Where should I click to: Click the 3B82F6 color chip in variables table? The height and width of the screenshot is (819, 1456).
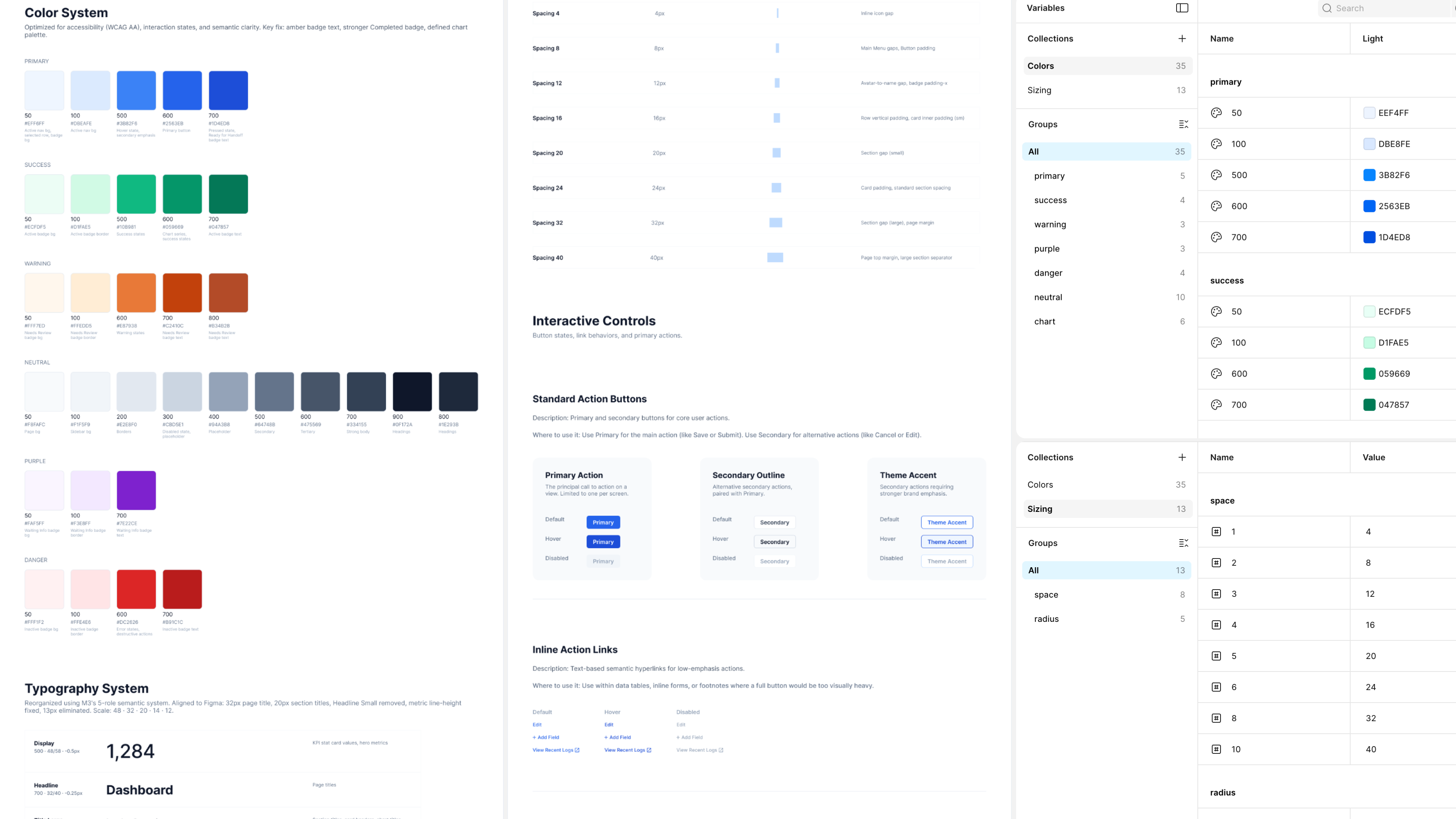click(1369, 175)
